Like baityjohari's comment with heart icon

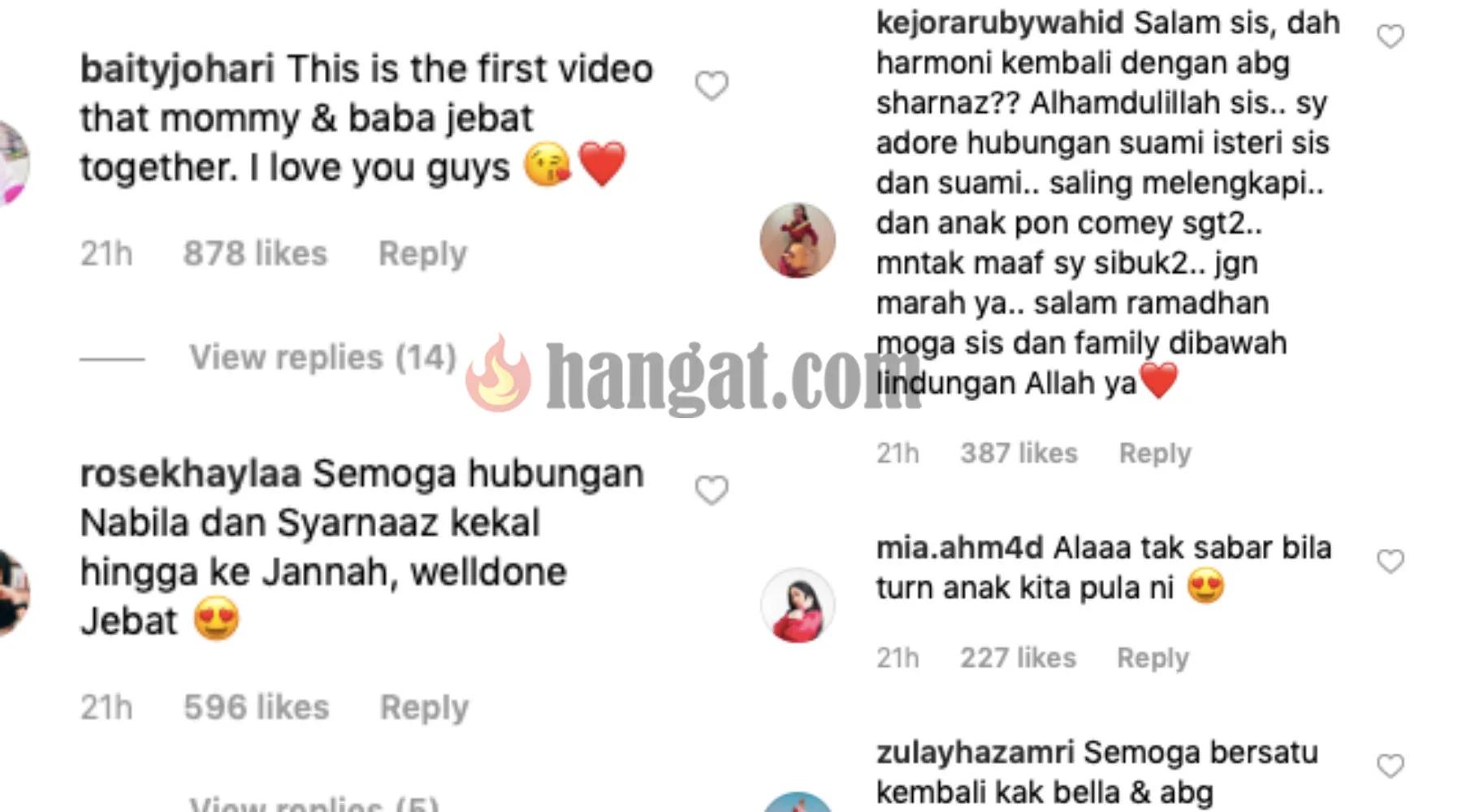click(712, 85)
